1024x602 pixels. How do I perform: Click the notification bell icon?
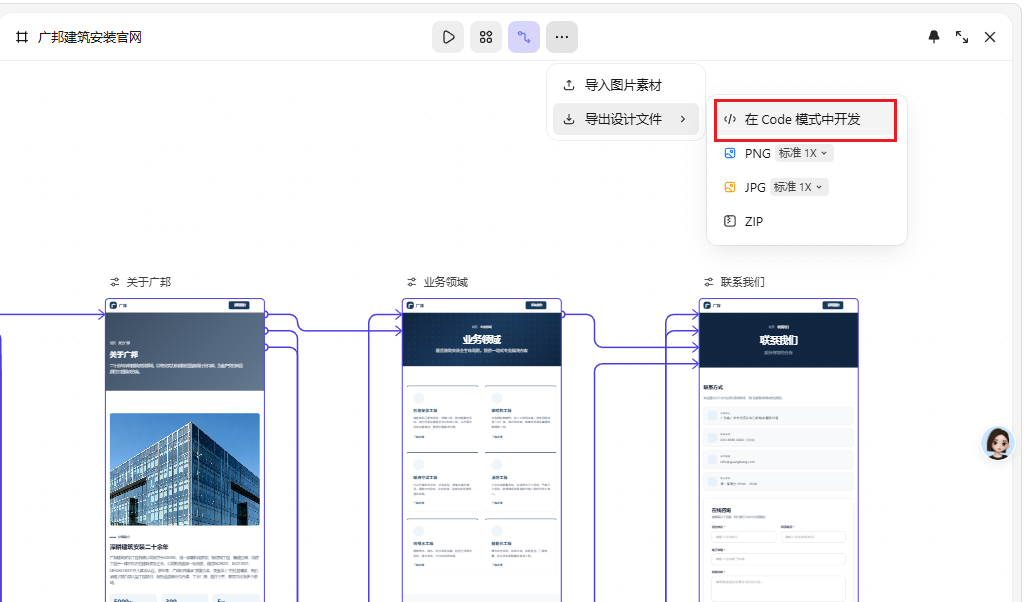934,37
